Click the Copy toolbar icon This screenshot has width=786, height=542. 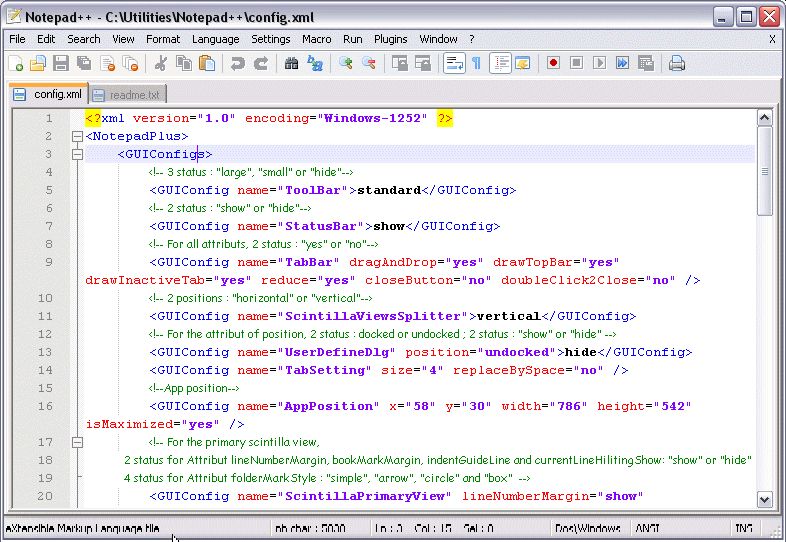tap(184, 64)
